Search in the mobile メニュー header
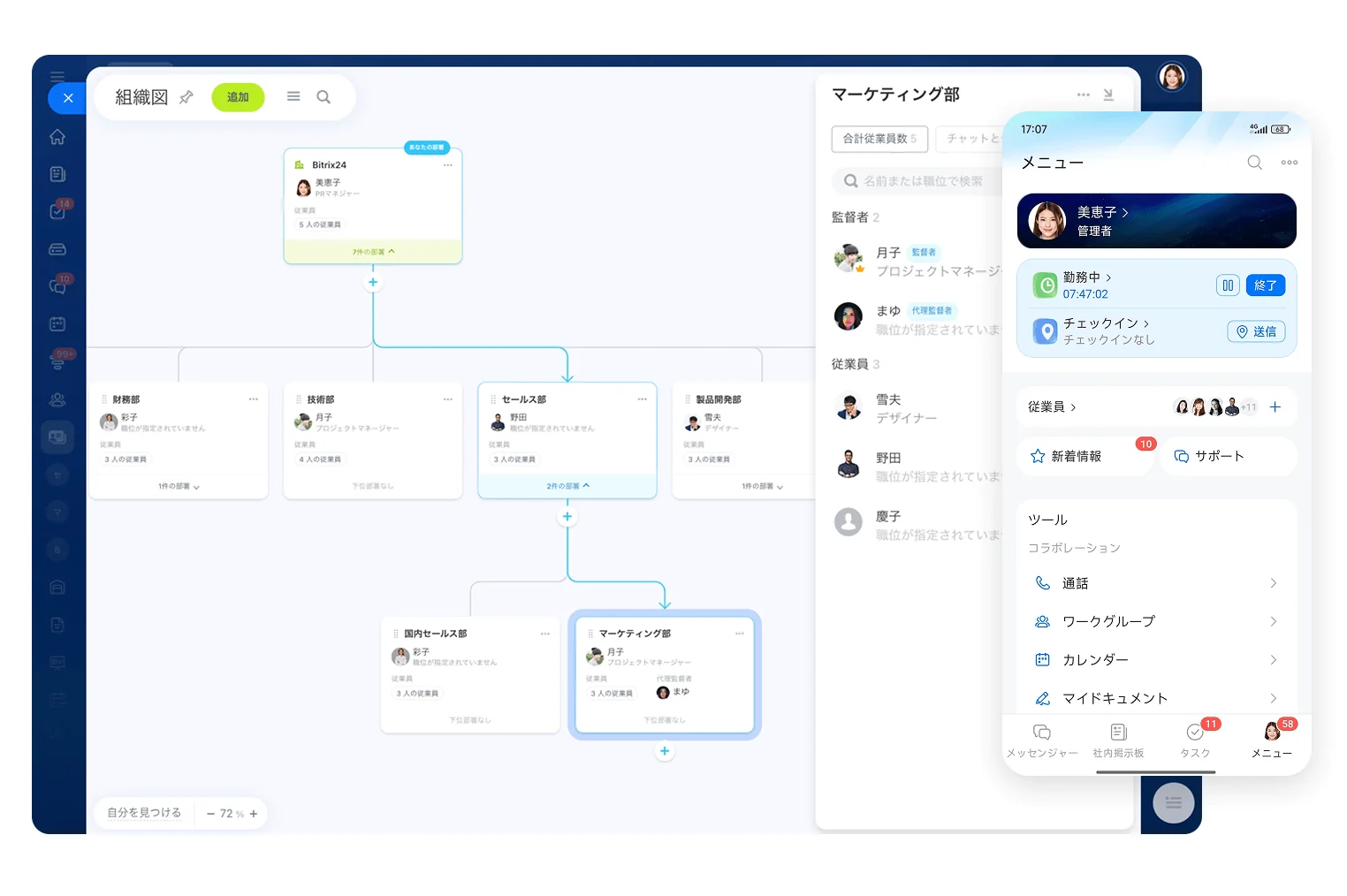 [x=1254, y=163]
